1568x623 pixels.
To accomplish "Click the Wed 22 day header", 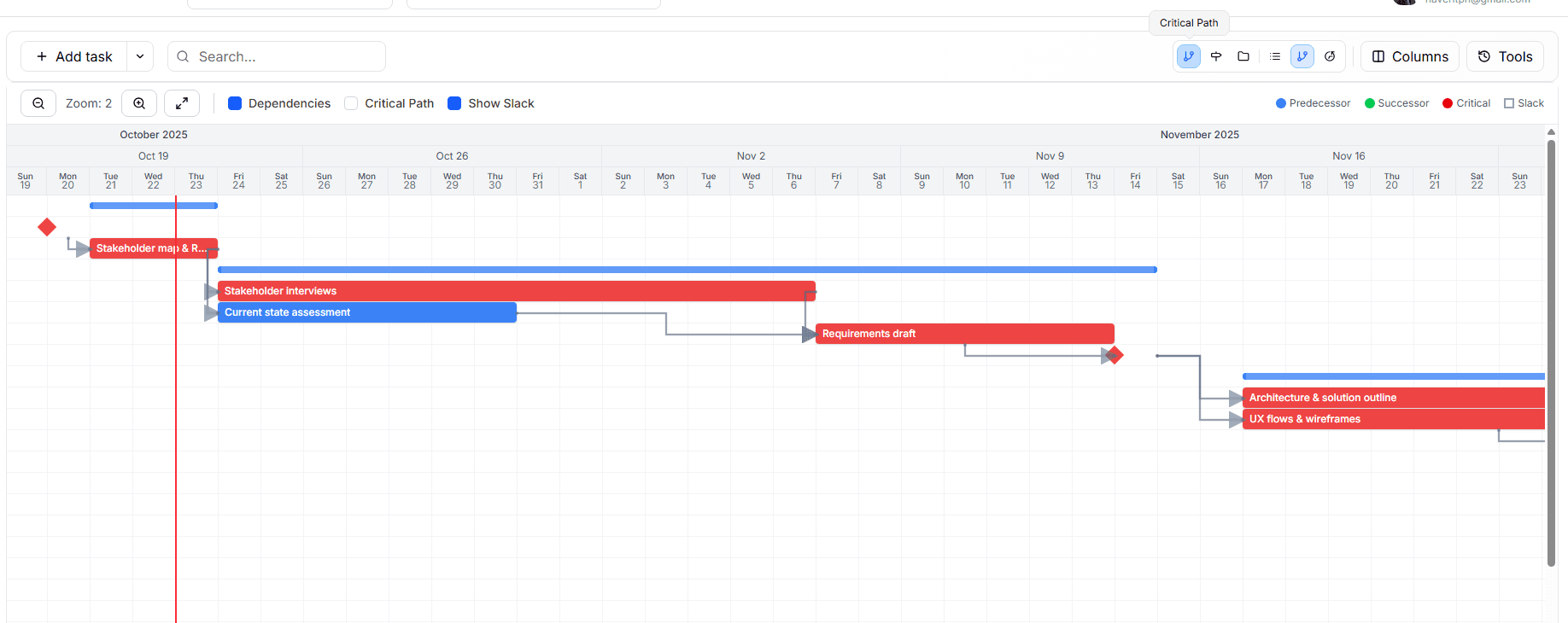I will tap(154, 181).
